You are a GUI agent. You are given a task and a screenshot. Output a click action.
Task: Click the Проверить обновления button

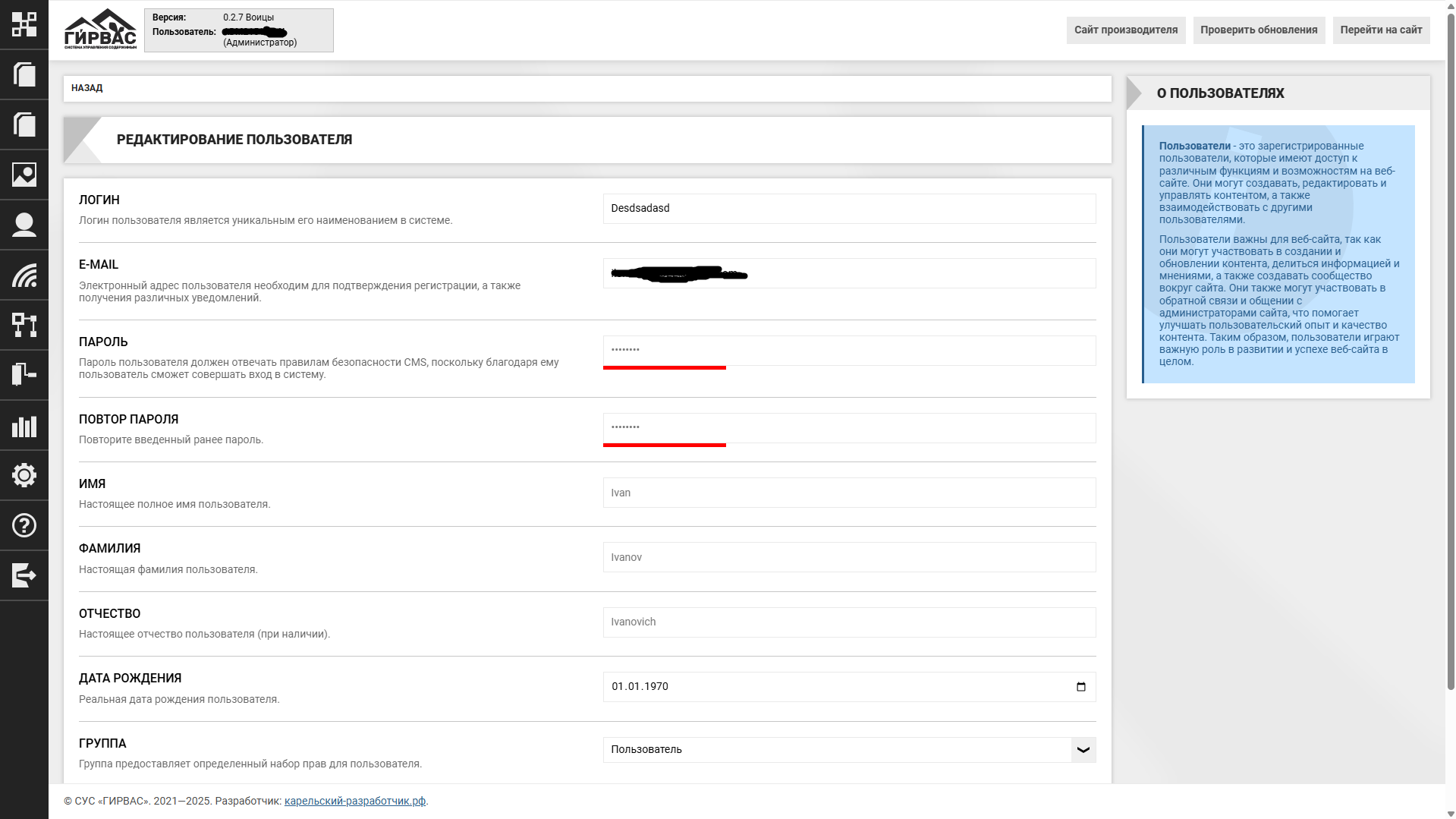tap(1258, 30)
